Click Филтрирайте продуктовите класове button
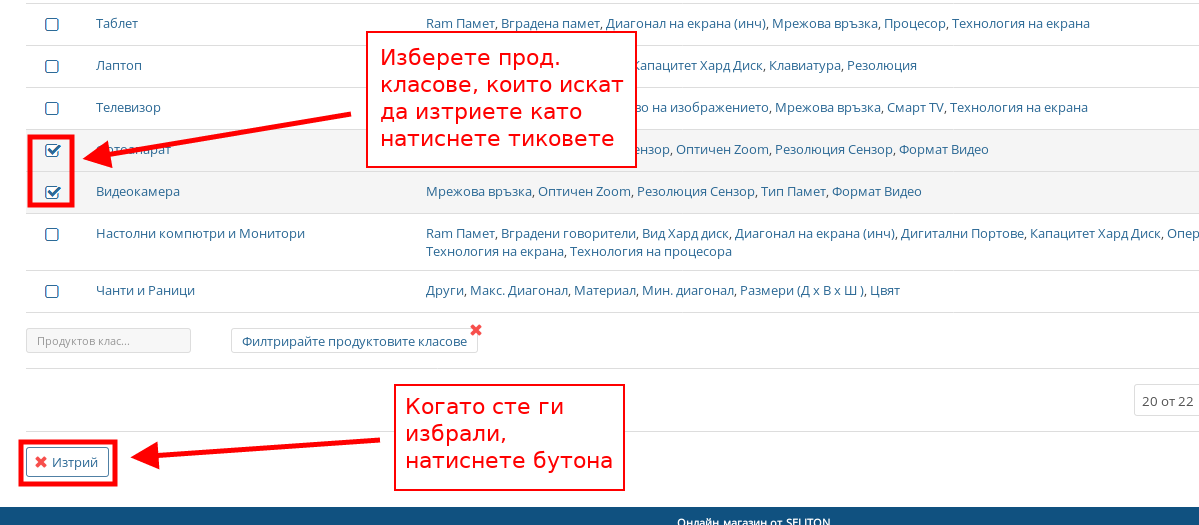Image resolution: width=1199 pixels, height=525 pixels. click(x=354, y=341)
